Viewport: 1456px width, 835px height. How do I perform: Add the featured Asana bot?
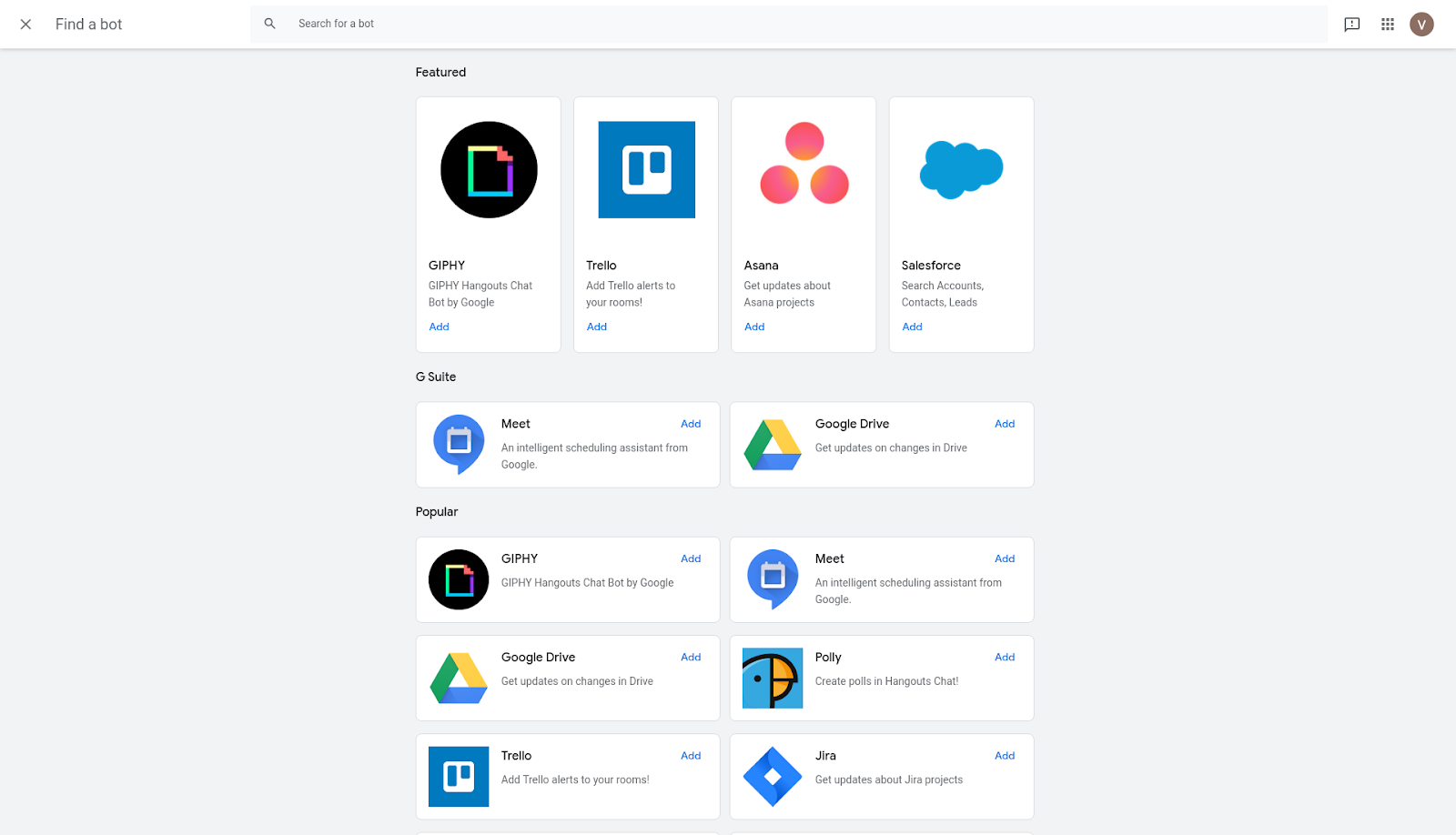(x=754, y=327)
